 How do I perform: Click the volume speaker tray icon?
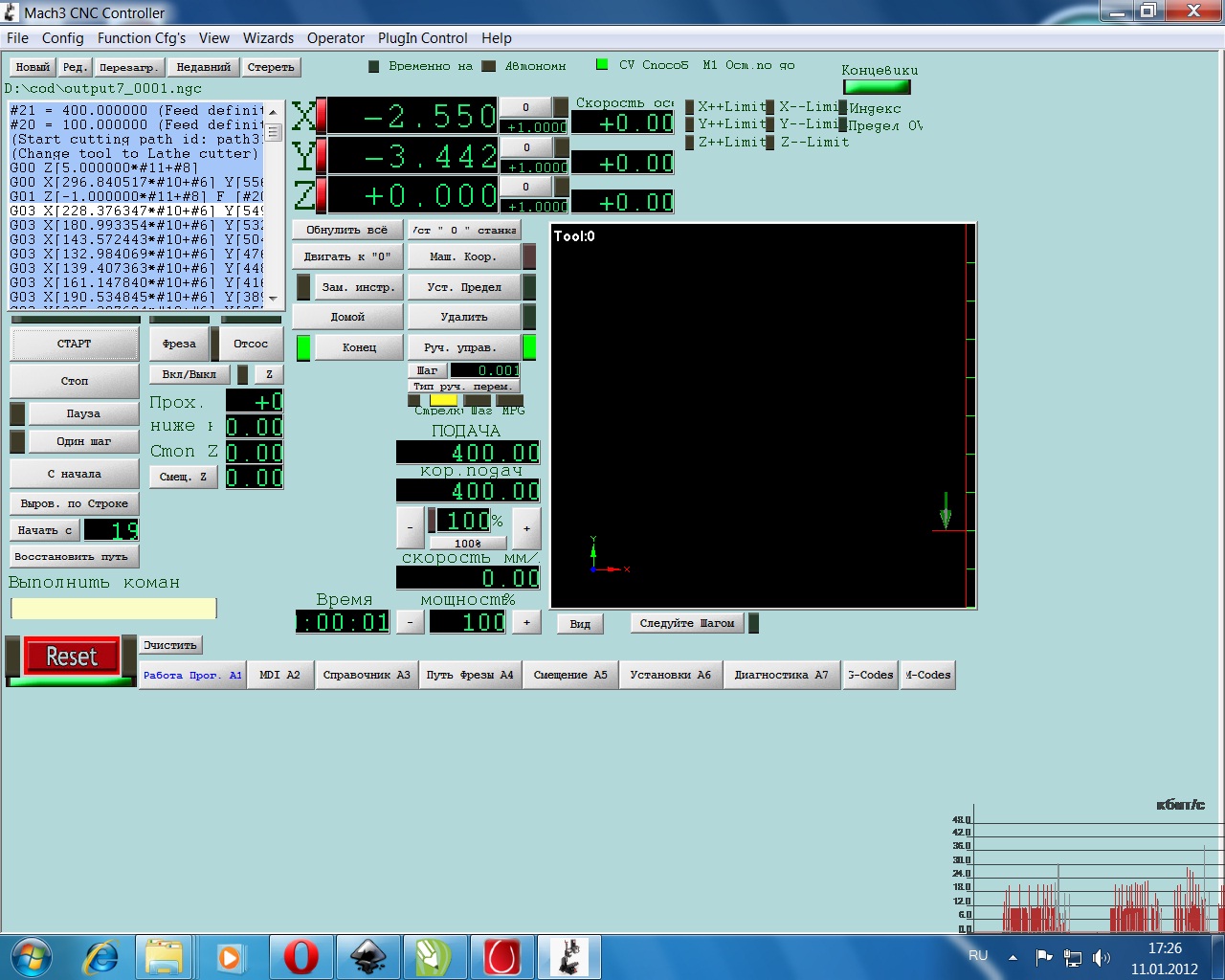(1102, 957)
